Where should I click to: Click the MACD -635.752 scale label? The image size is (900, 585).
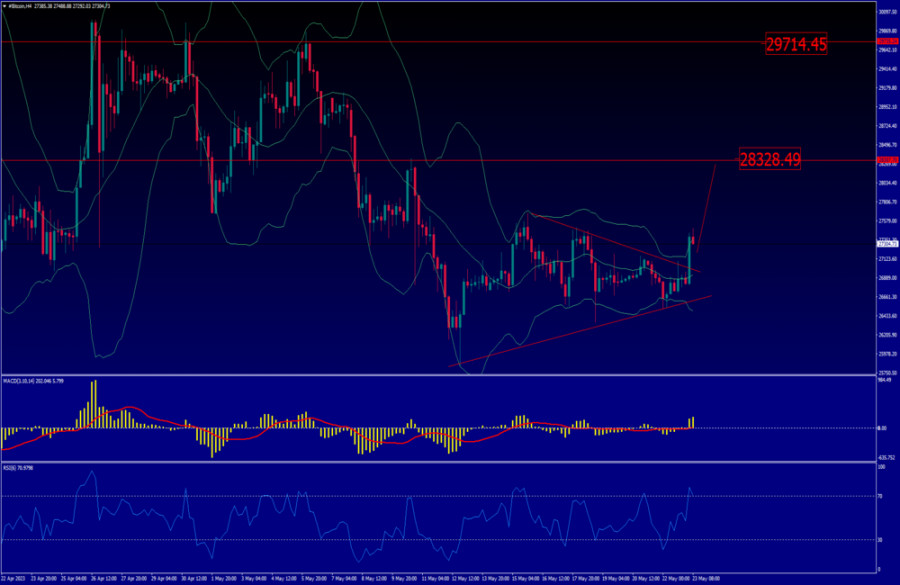886,458
